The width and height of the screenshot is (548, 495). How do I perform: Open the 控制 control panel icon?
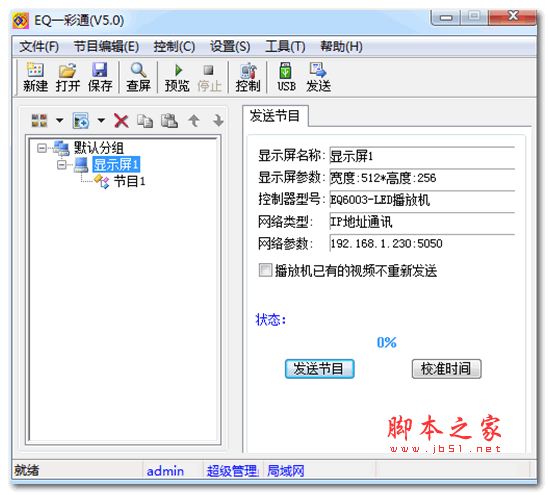248,77
